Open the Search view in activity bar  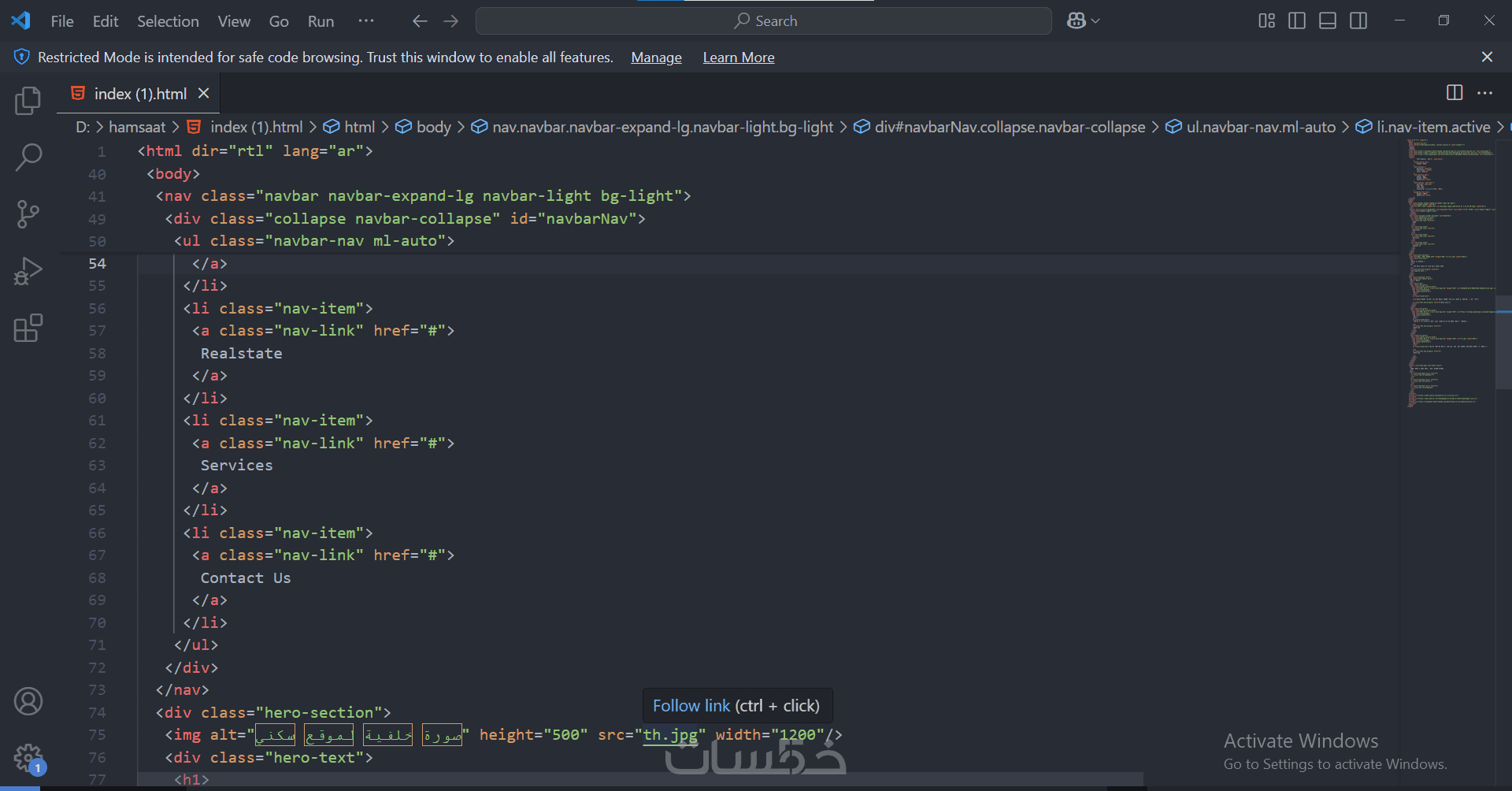coord(28,157)
